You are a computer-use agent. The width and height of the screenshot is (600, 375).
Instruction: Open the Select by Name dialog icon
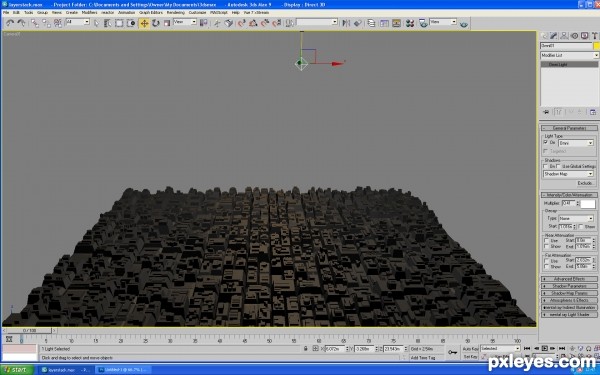pos(108,23)
